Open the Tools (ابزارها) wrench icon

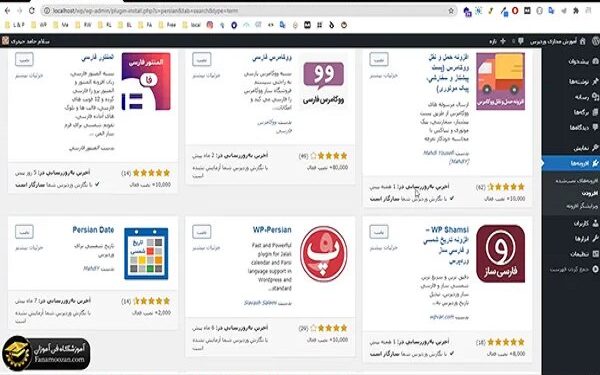click(595, 238)
